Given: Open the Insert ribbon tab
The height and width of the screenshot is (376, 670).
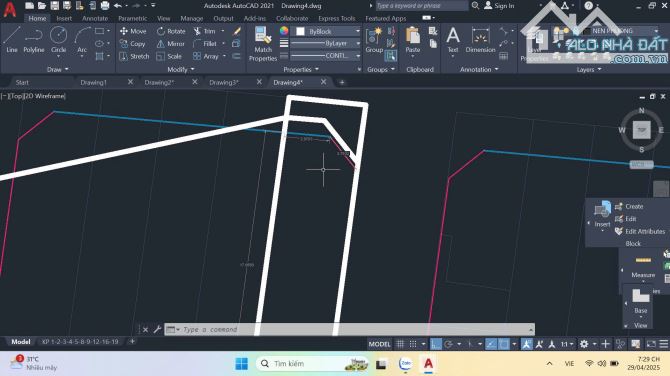Looking at the screenshot, I should tap(64, 18).
